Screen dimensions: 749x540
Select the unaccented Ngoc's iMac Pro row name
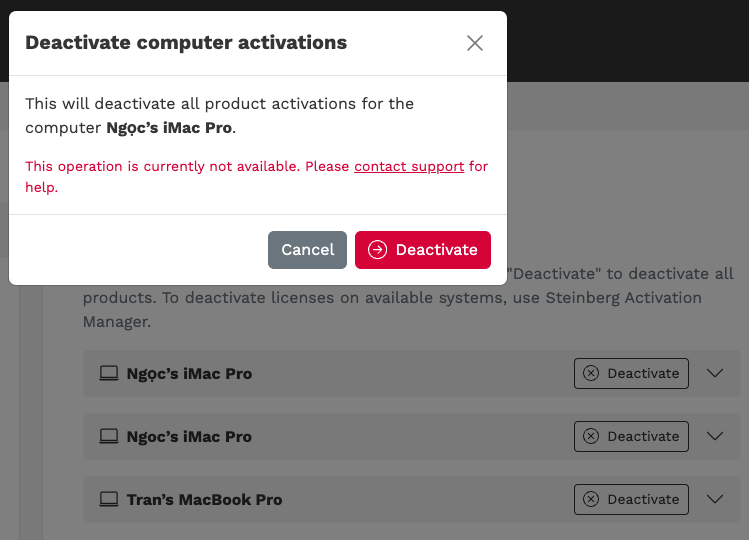tap(189, 437)
